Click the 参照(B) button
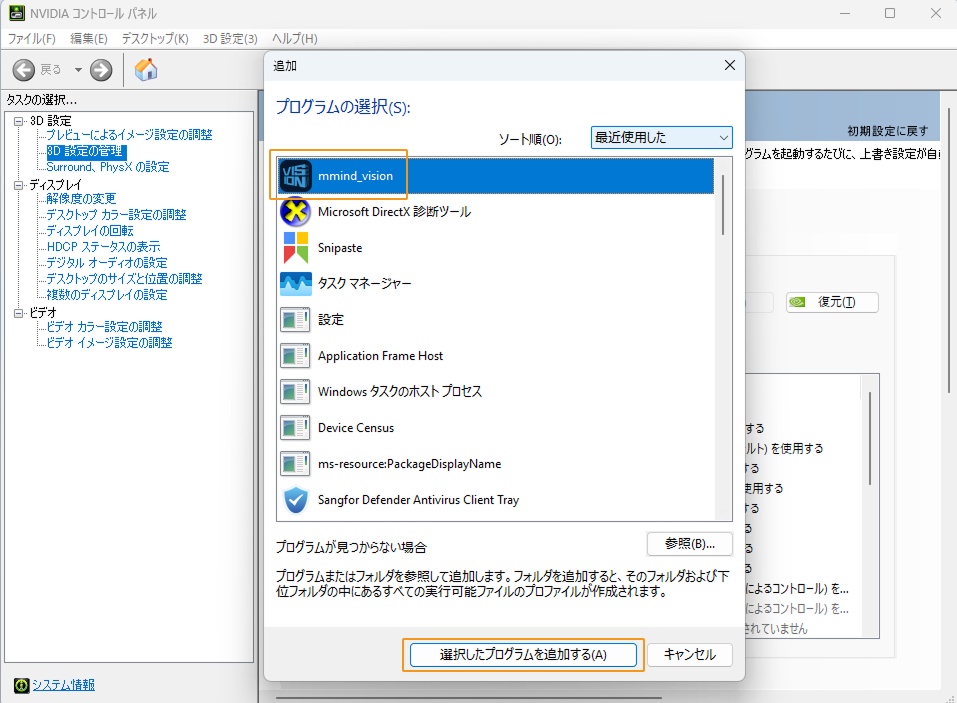This screenshot has width=957, height=703. tap(689, 543)
